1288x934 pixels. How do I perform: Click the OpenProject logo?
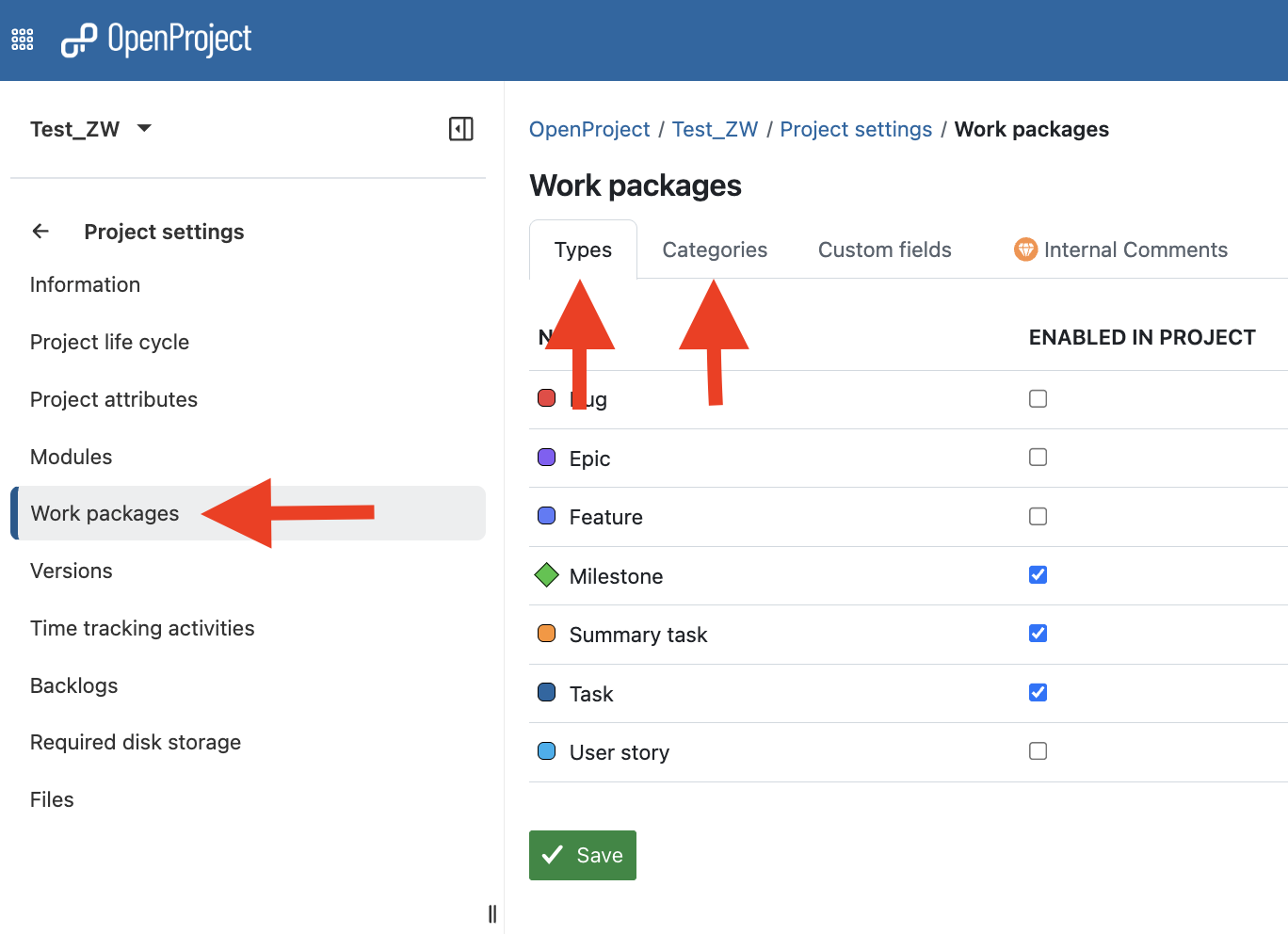point(156,40)
